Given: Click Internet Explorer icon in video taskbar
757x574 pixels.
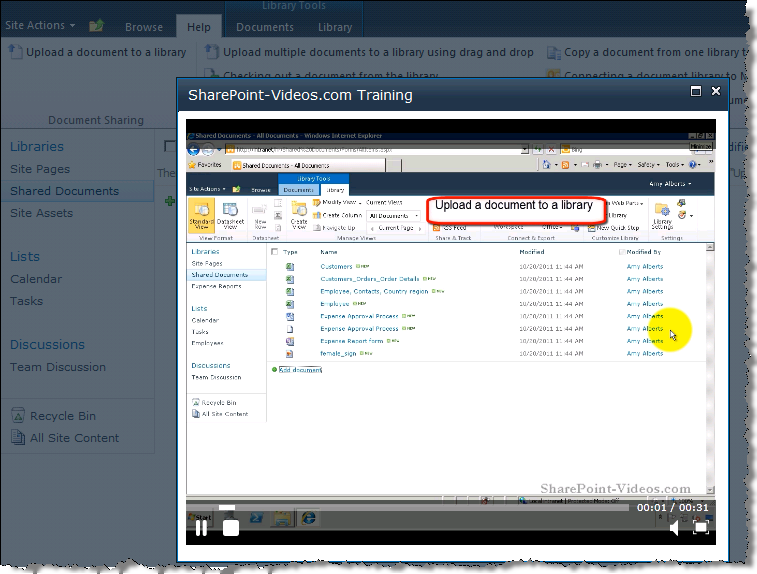Looking at the screenshot, I should point(308,518).
